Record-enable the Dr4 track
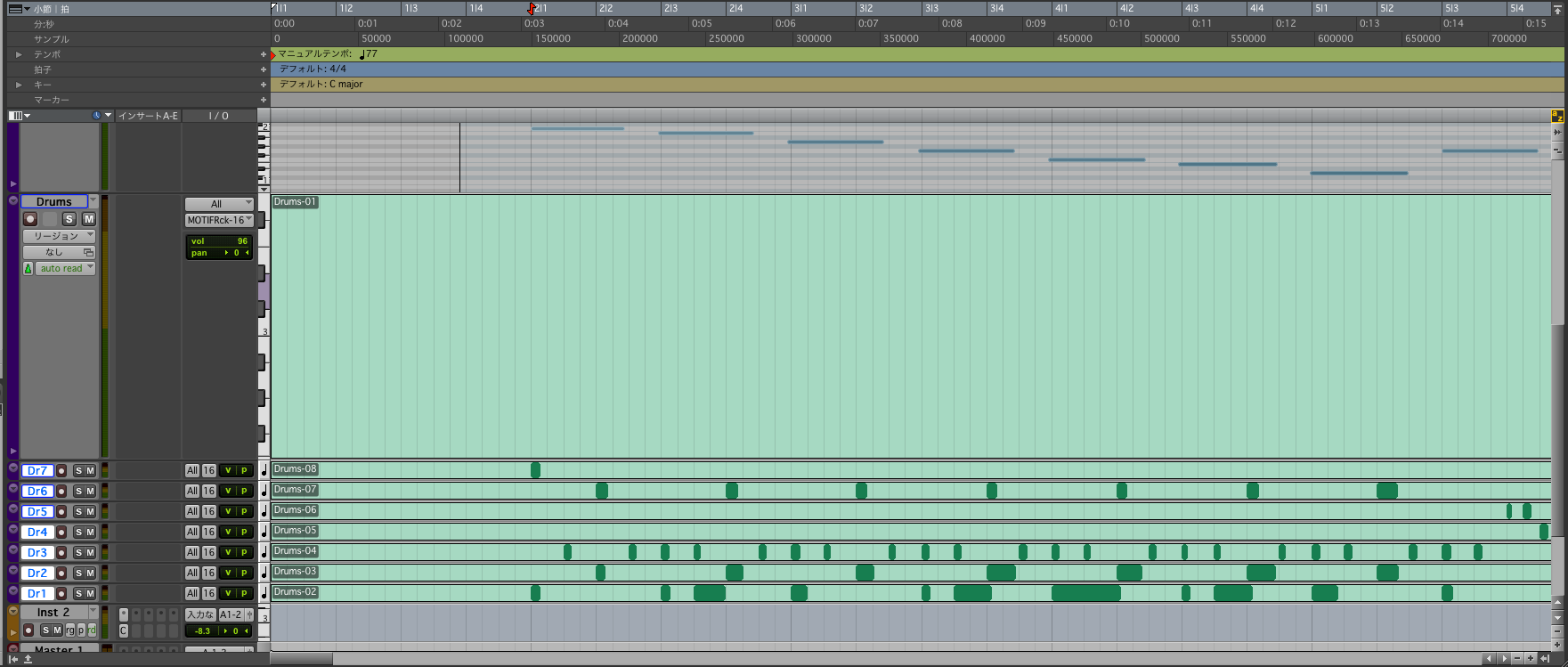The image size is (1568, 667). pyautogui.click(x=61, y=533)
